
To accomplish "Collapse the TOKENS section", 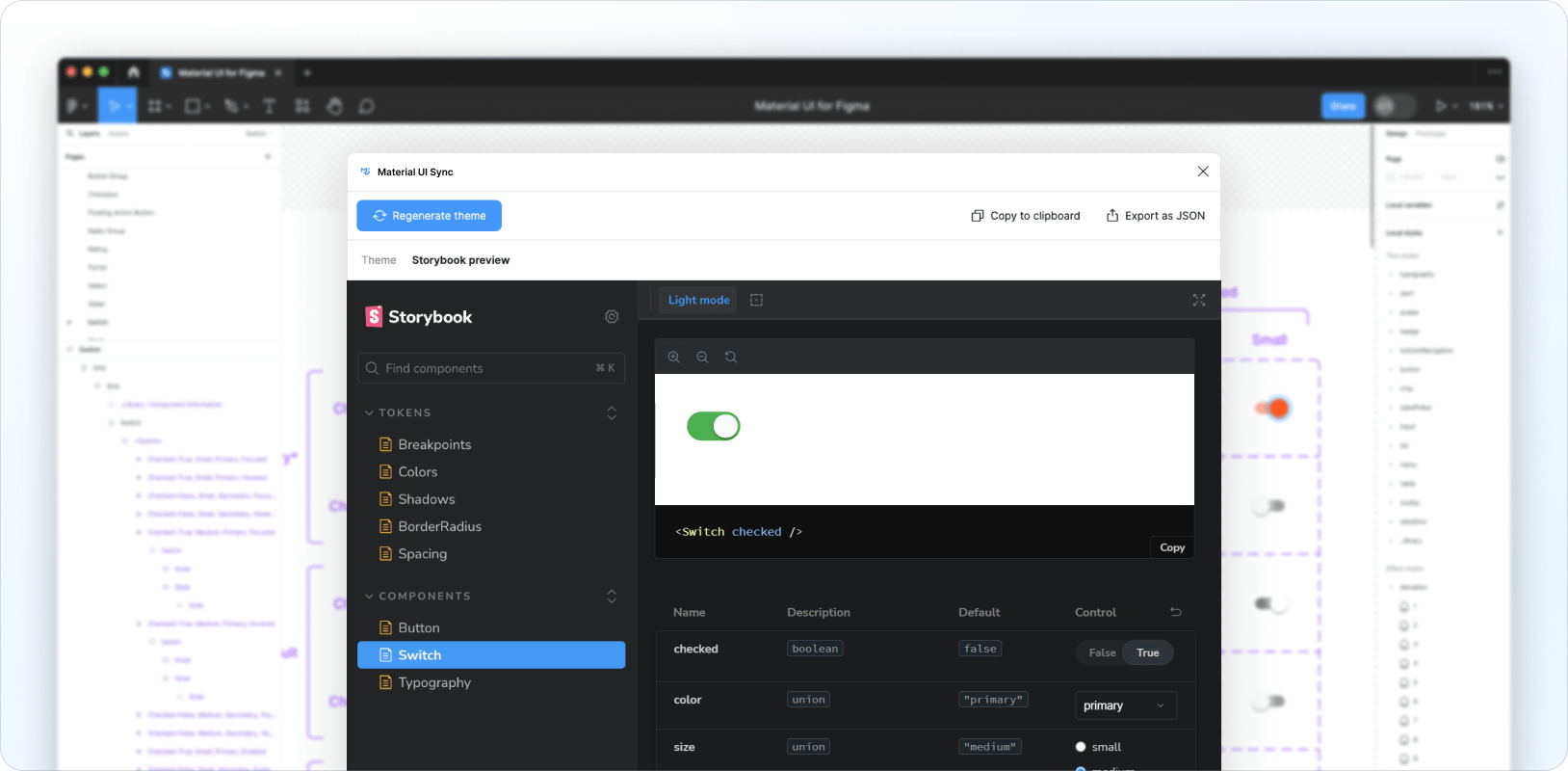I will tap(369, 412).
